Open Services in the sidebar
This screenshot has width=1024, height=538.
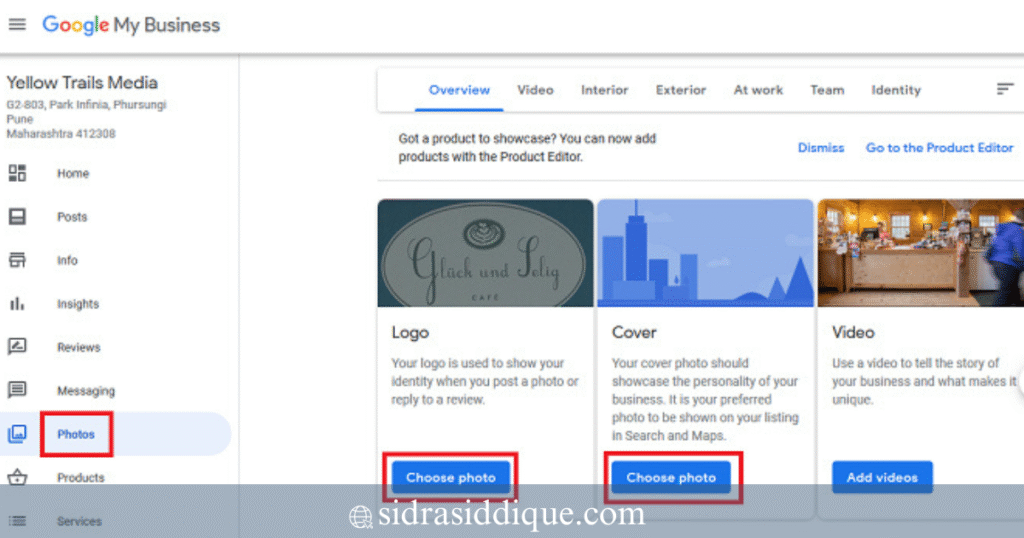(79, 521)
